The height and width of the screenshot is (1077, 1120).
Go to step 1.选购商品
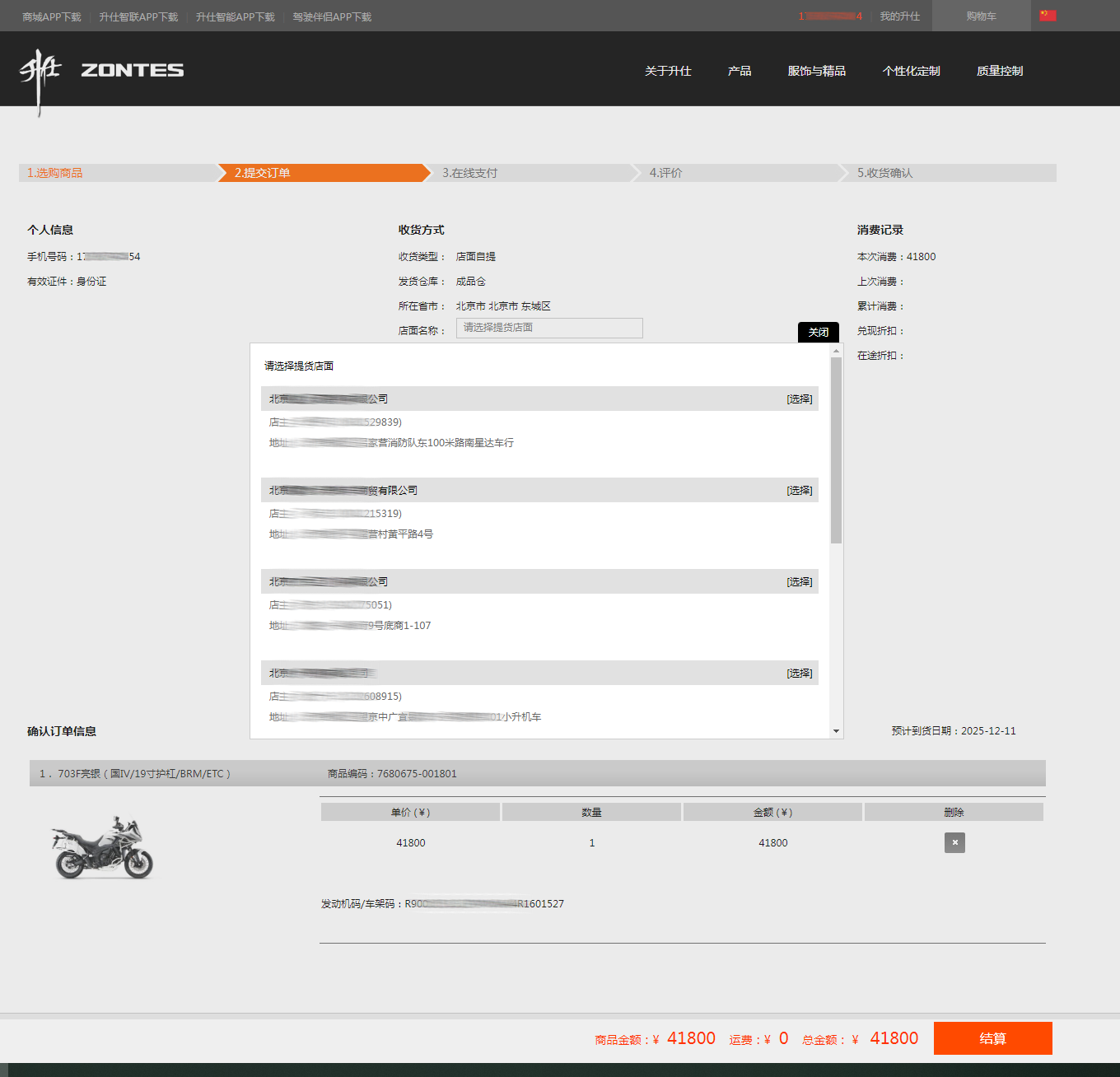pyautogui.click(x=55, y=173)
